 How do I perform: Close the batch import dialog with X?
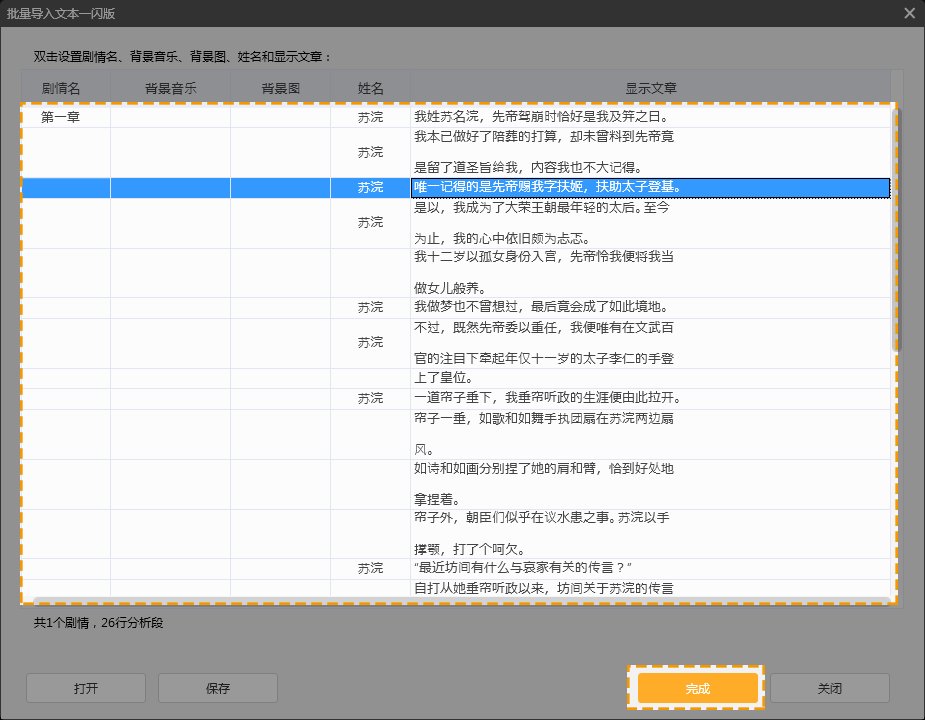click(x=909, y=13)
